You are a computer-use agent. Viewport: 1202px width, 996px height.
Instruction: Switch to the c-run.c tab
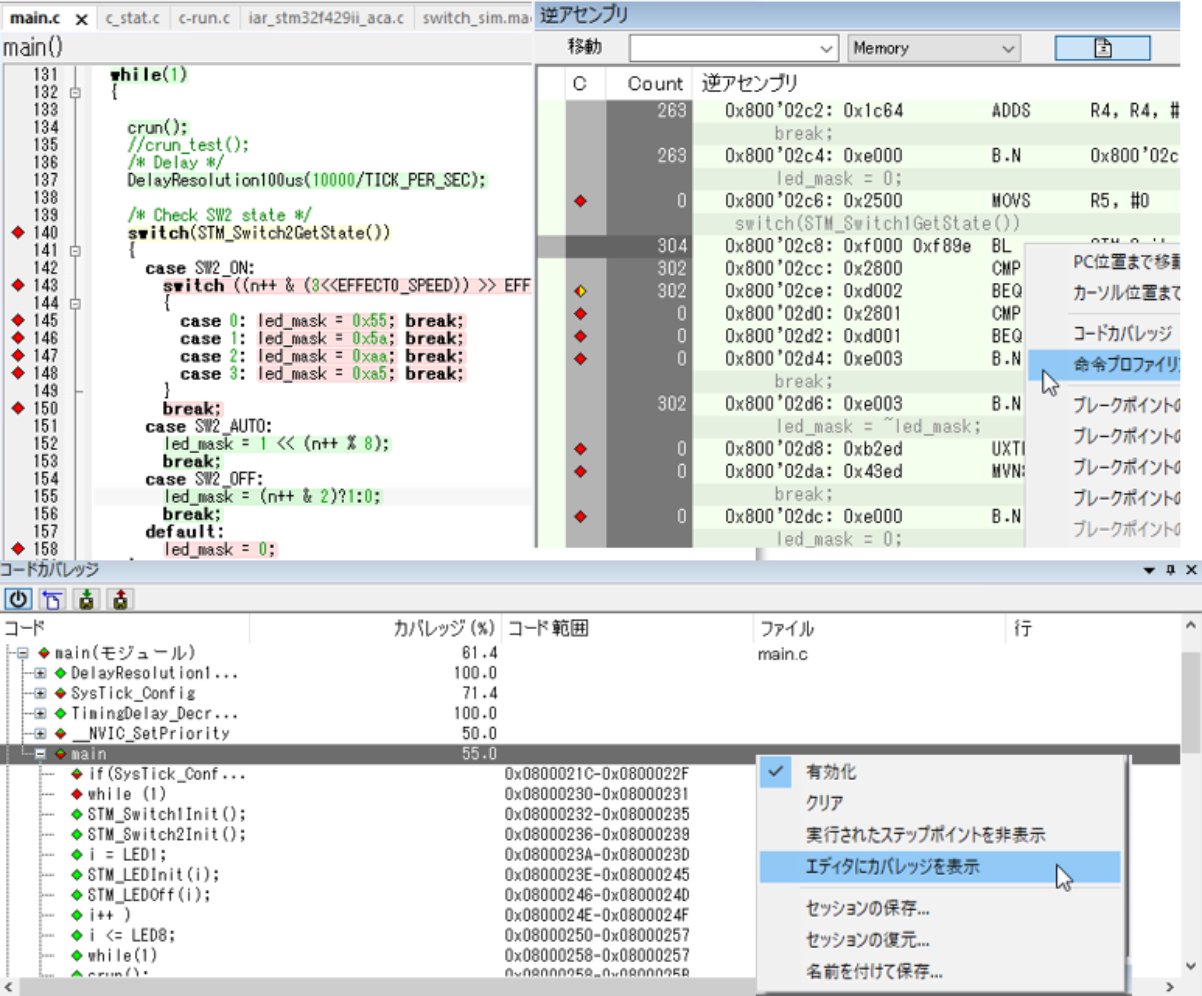pos(204,19)
